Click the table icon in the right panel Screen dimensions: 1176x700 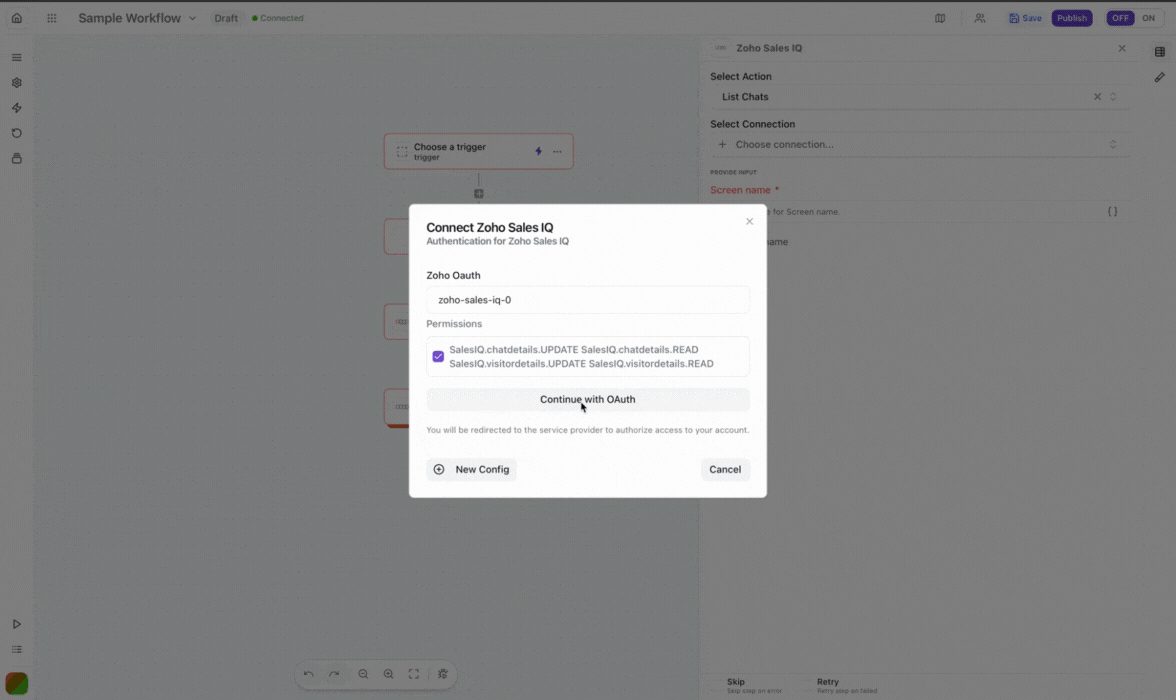[1160, 51]
